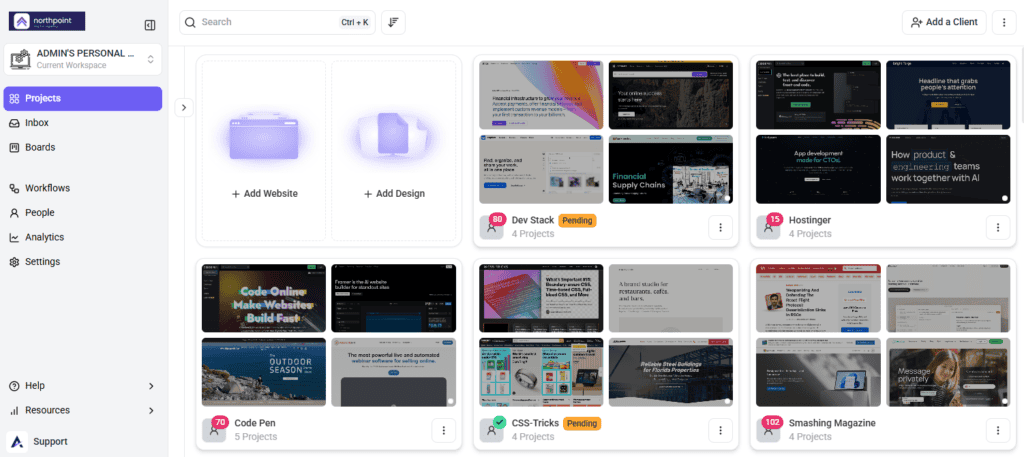Click the Code Pen client avatar
Image resolution: width=1024 pixels, height=457 pixels.
[x=214, y=430]
